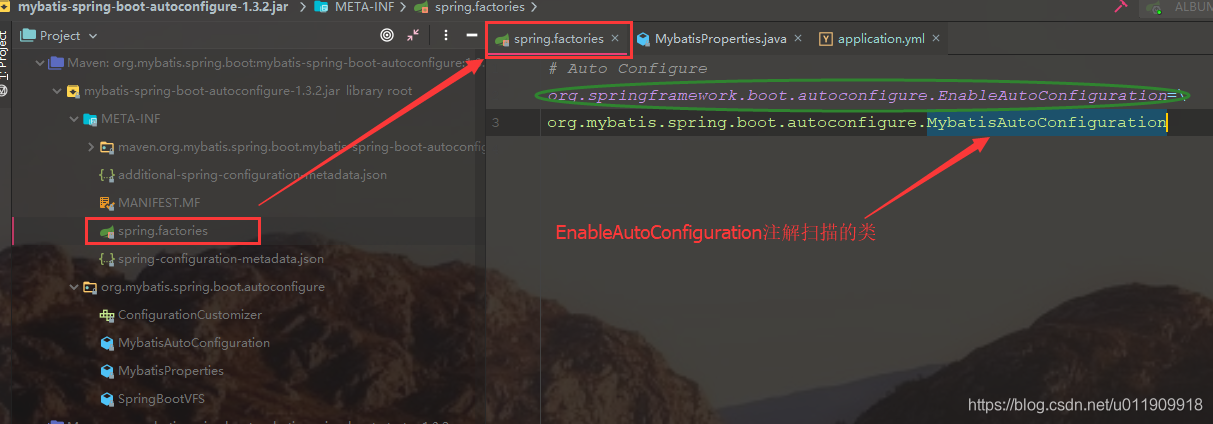Close the MybatisProperties.java tab
The image size is (1213, 424).
point(798,39)
